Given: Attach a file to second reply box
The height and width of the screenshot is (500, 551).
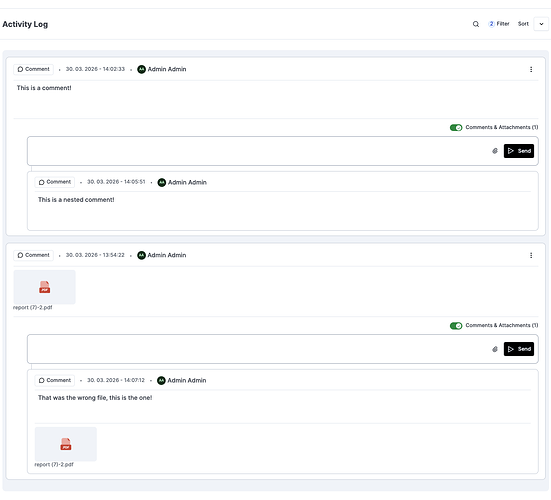Looking at the screenshot, I should tap(495, 349).
